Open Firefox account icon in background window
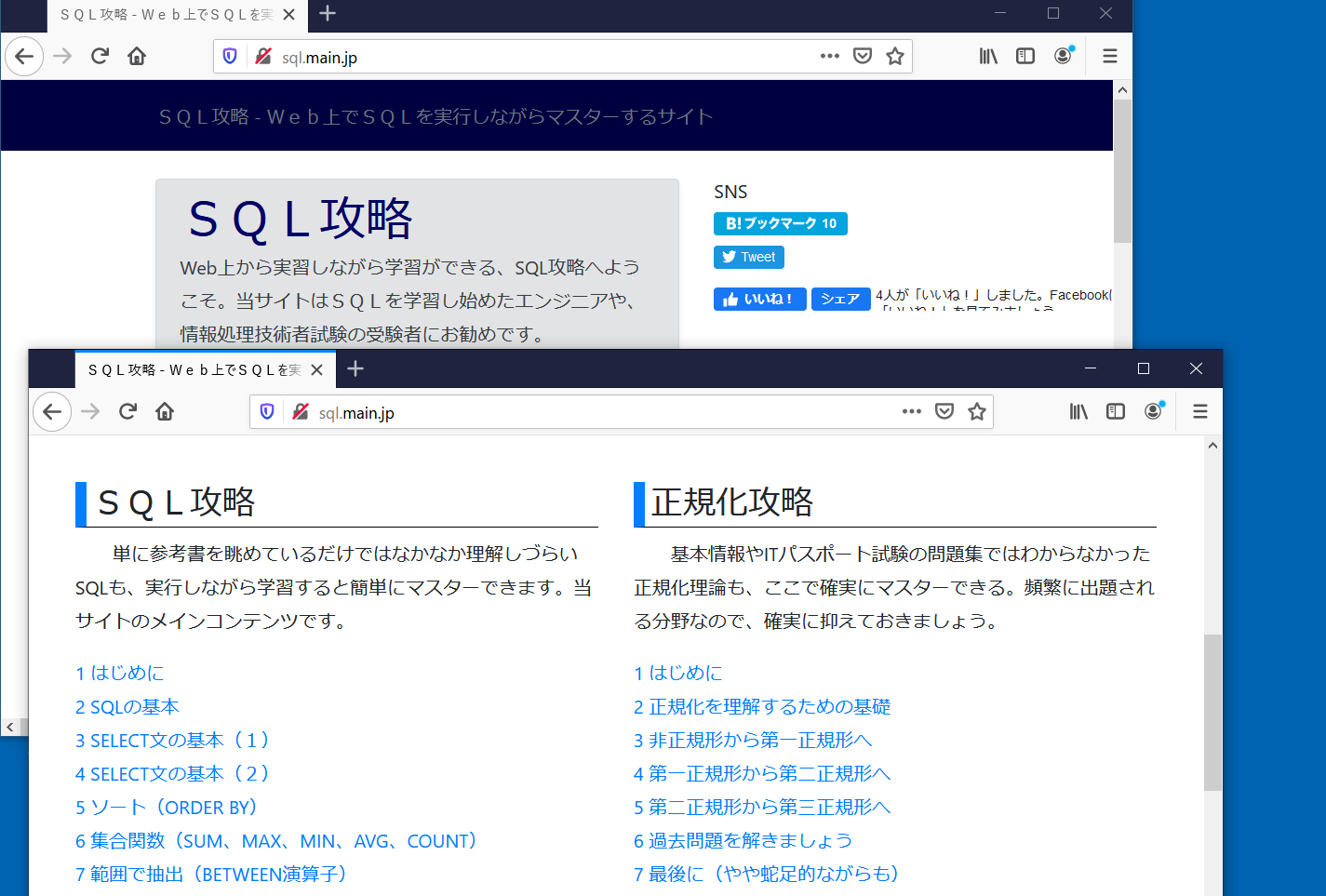Image resolution: width=1326 pixels, height=896 pixels. pyautogui.click(x=1063, y=56)
